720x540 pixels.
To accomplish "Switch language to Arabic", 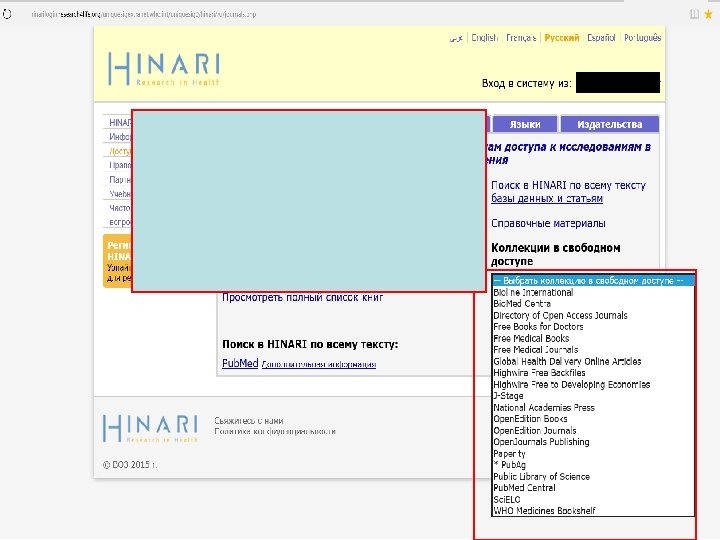I will (x=456, y=38).
